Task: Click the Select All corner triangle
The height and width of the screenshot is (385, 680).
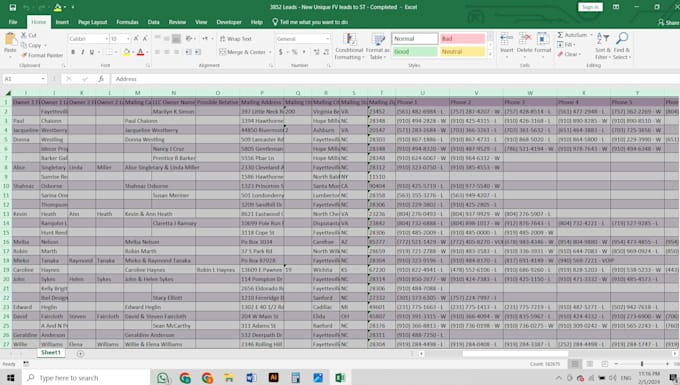Action: click(x=8, y=93)
